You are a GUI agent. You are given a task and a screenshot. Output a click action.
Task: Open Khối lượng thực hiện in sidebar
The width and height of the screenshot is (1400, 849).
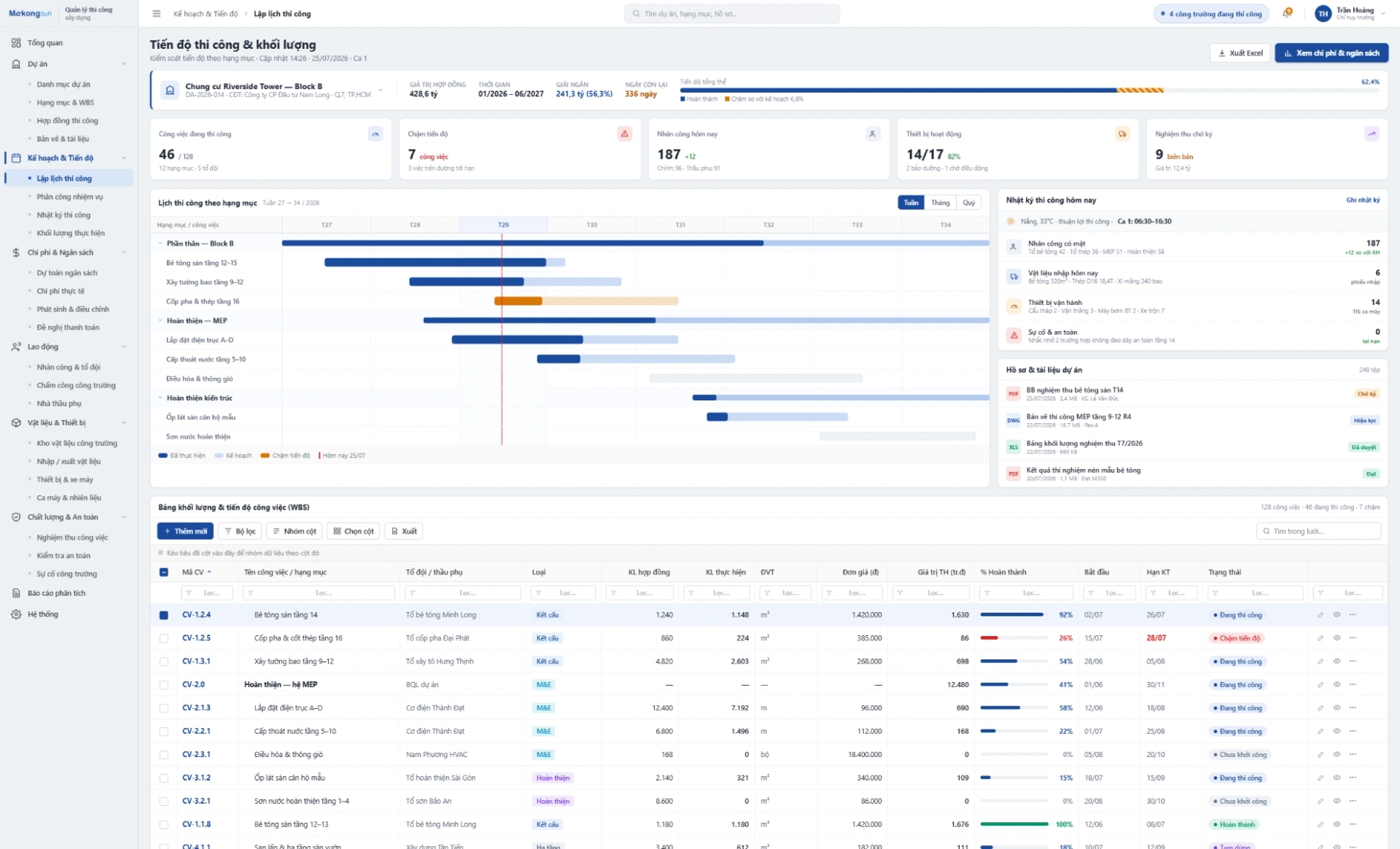tap(71, 233)
